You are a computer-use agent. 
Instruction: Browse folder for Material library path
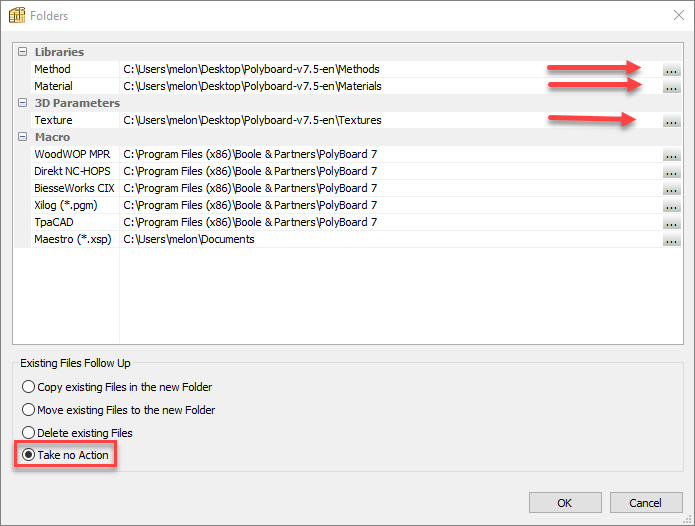[672, 86]
